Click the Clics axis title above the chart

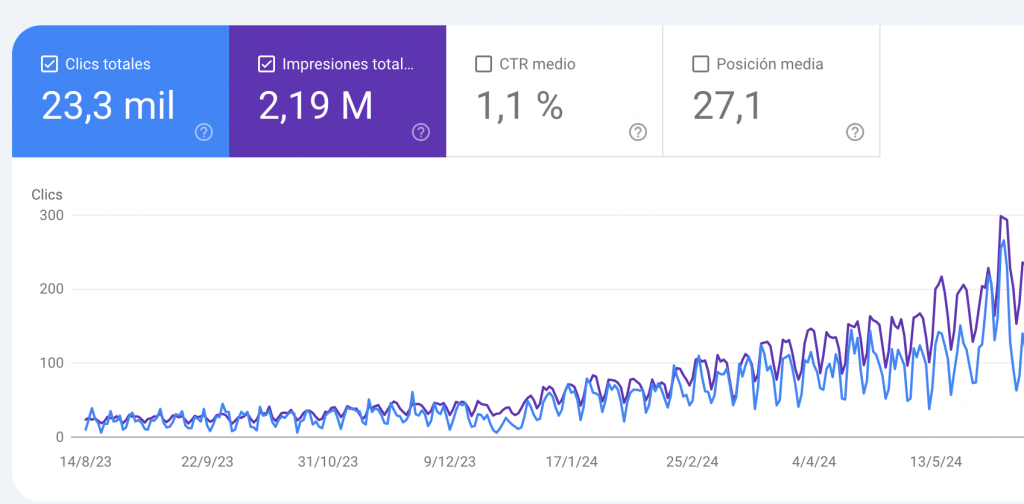(47, 194)
